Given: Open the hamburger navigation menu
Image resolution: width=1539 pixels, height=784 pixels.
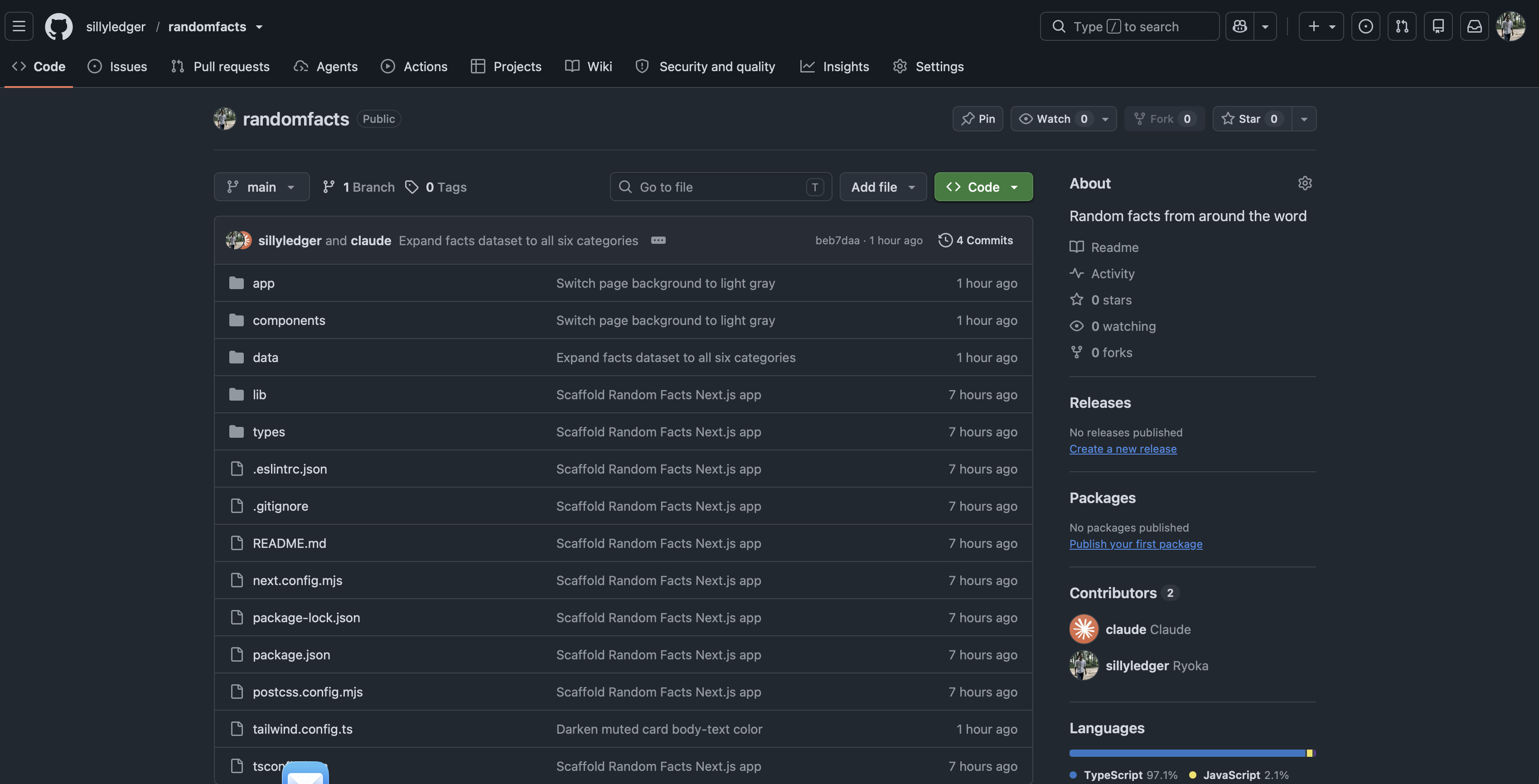Looking at the screenshot, I should pyautogui.click(x=19, y=26).
